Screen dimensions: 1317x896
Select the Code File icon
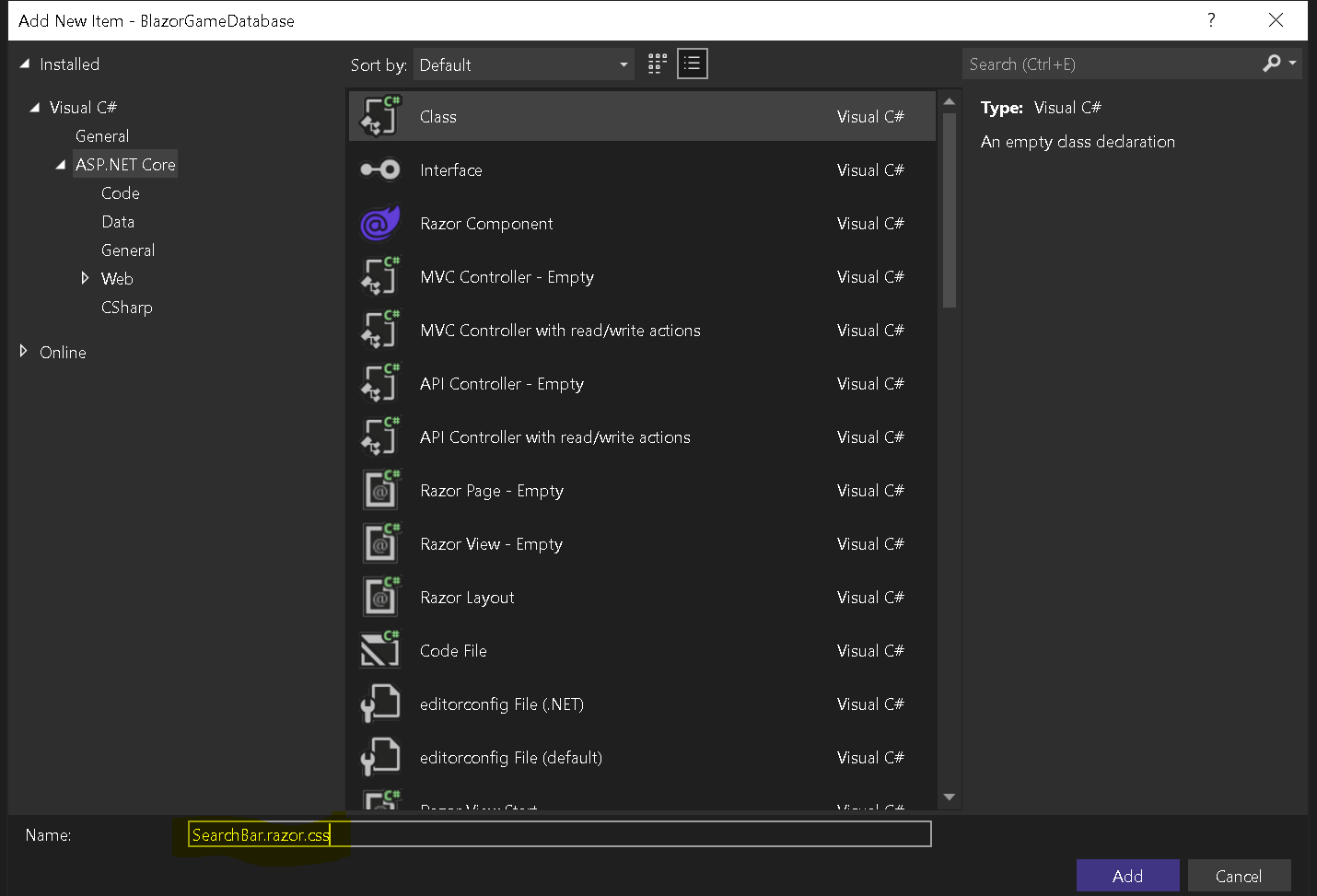point(379,650)
